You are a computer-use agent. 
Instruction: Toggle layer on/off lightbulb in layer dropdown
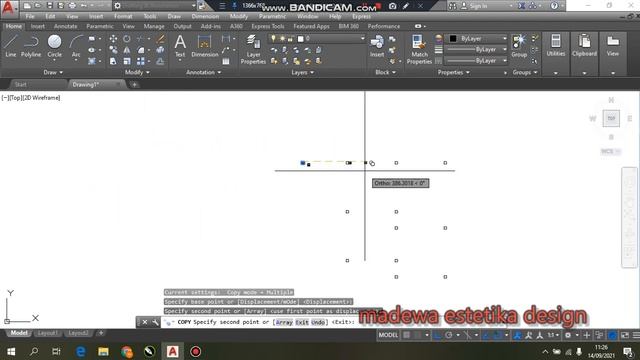(x=273, y=39)
